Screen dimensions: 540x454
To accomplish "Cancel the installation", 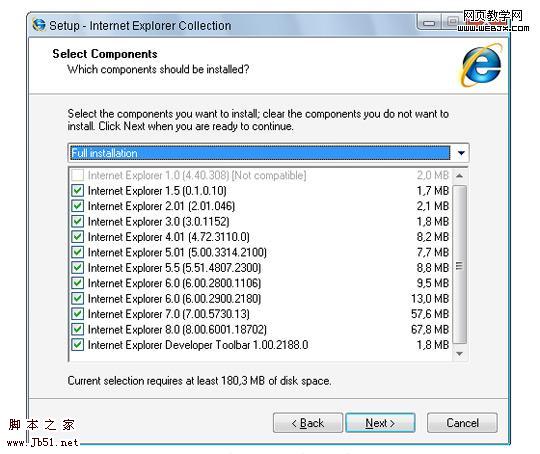I will (x=462, y=423).
